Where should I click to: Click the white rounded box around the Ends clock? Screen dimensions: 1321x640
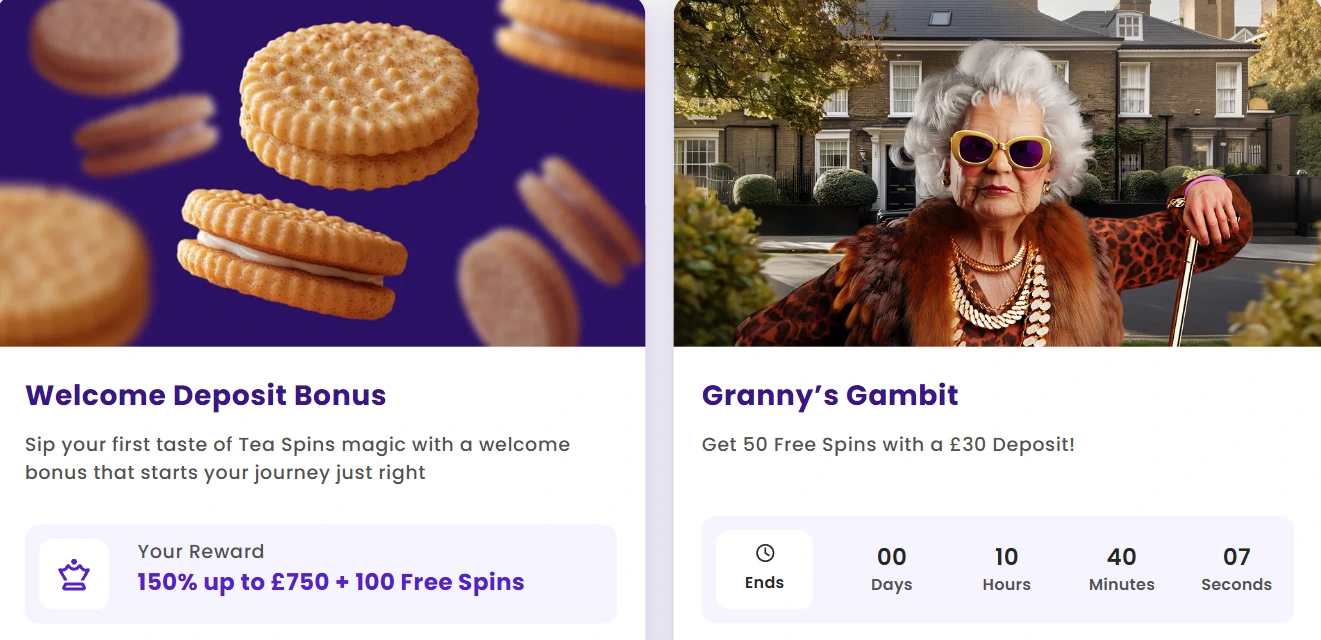point(763,569)
